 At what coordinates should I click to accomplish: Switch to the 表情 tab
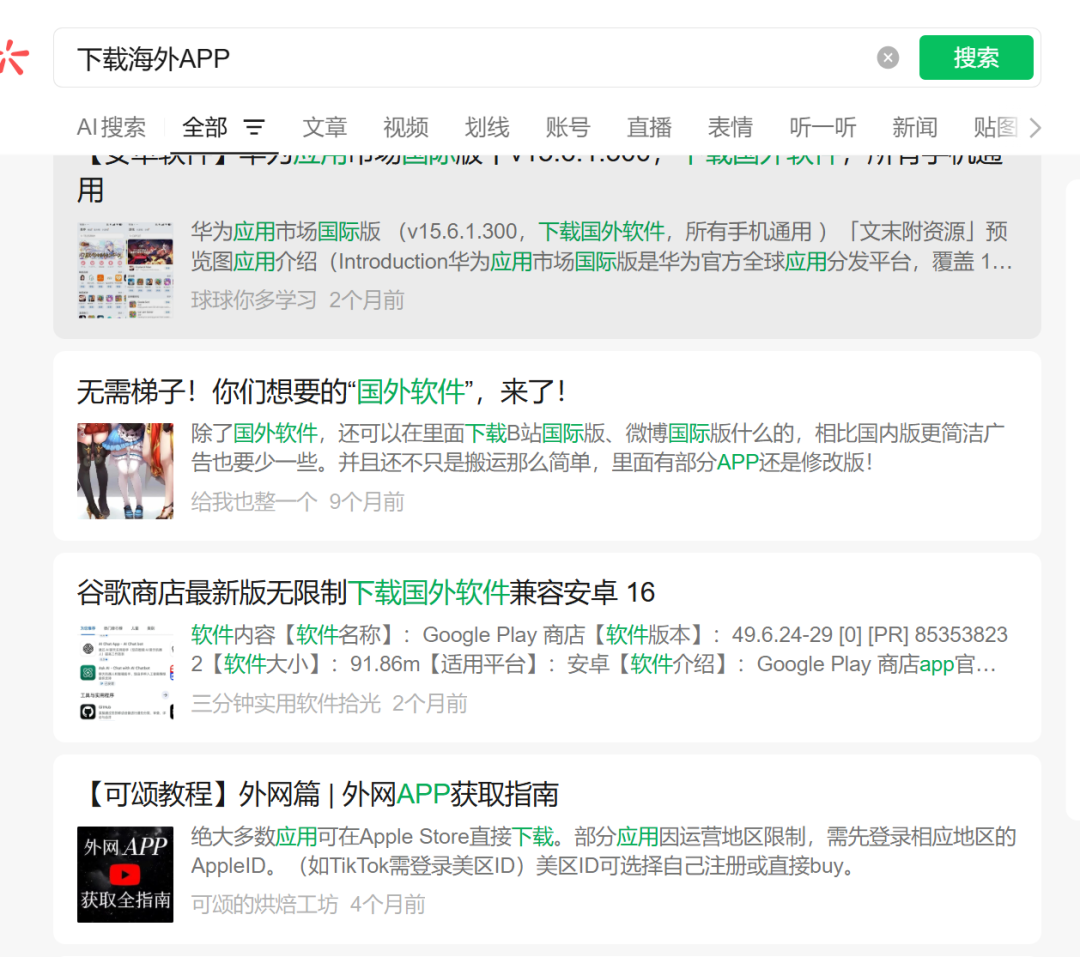click(731, 127)
